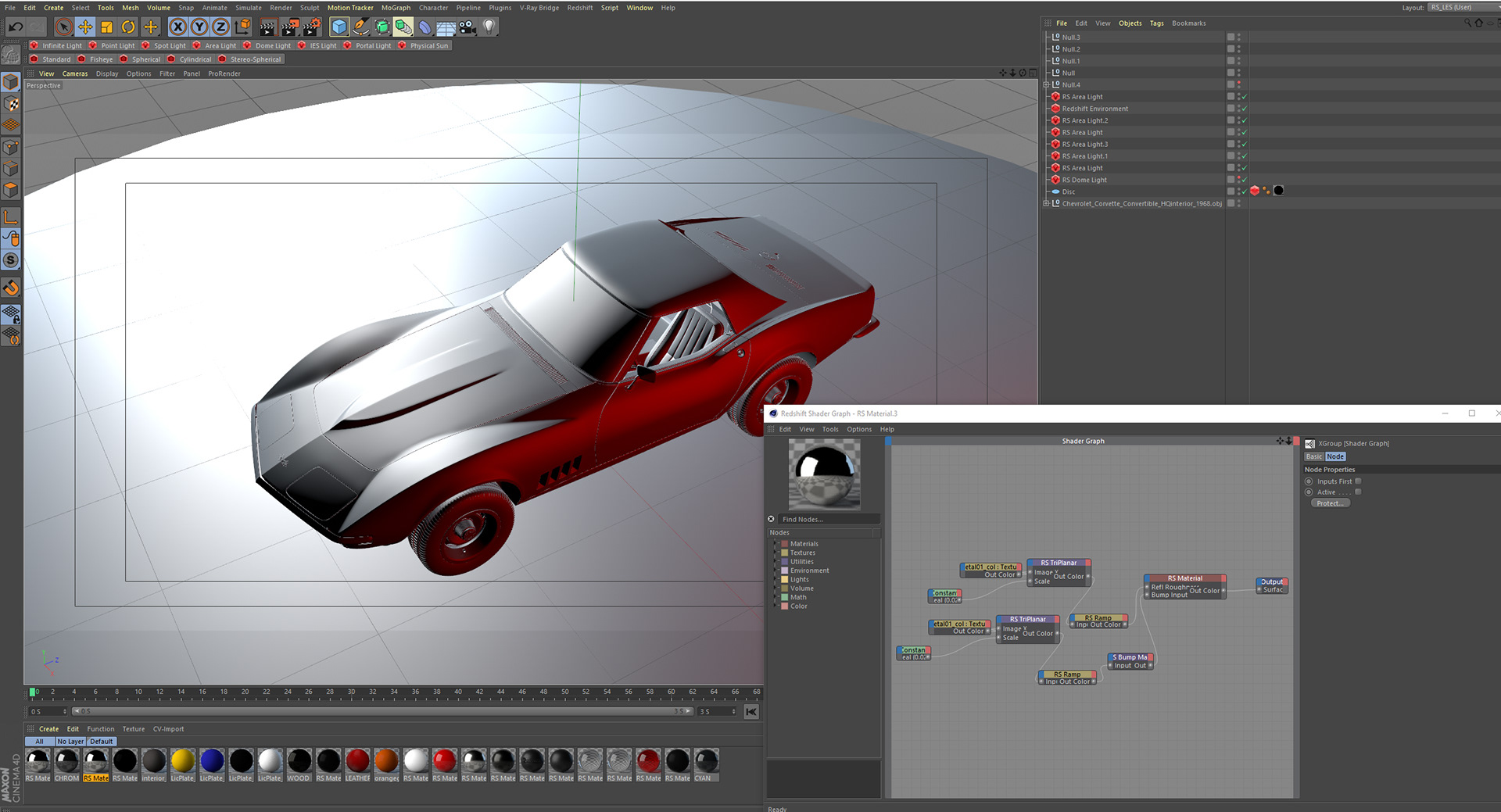Expand the Materials node category

tap(776, 544)
